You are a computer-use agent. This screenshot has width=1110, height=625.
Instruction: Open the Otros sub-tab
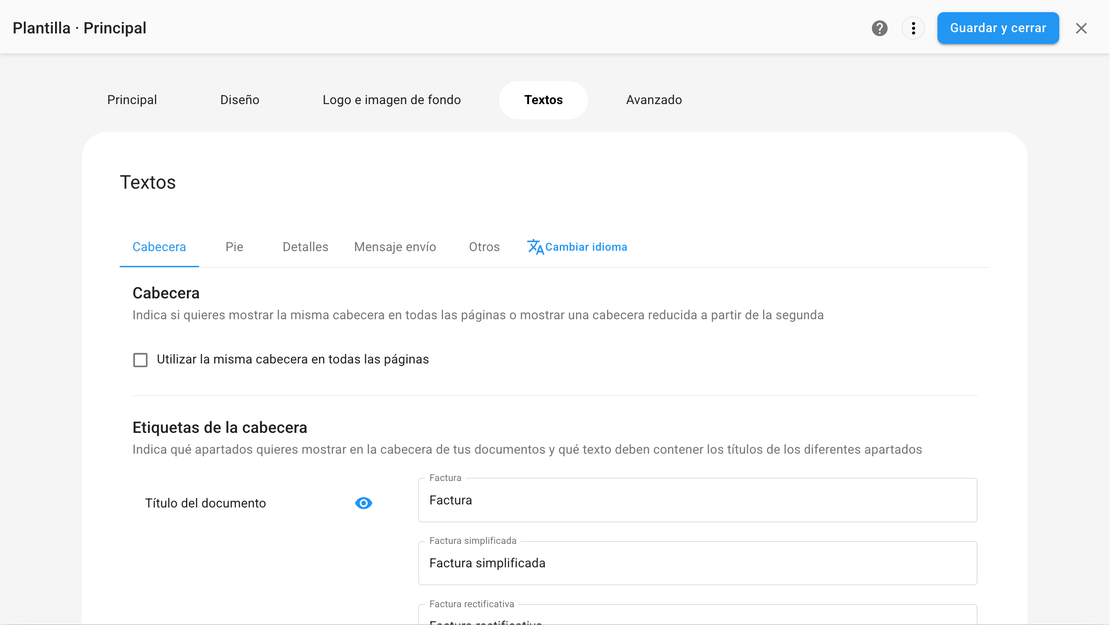[484, 247]
